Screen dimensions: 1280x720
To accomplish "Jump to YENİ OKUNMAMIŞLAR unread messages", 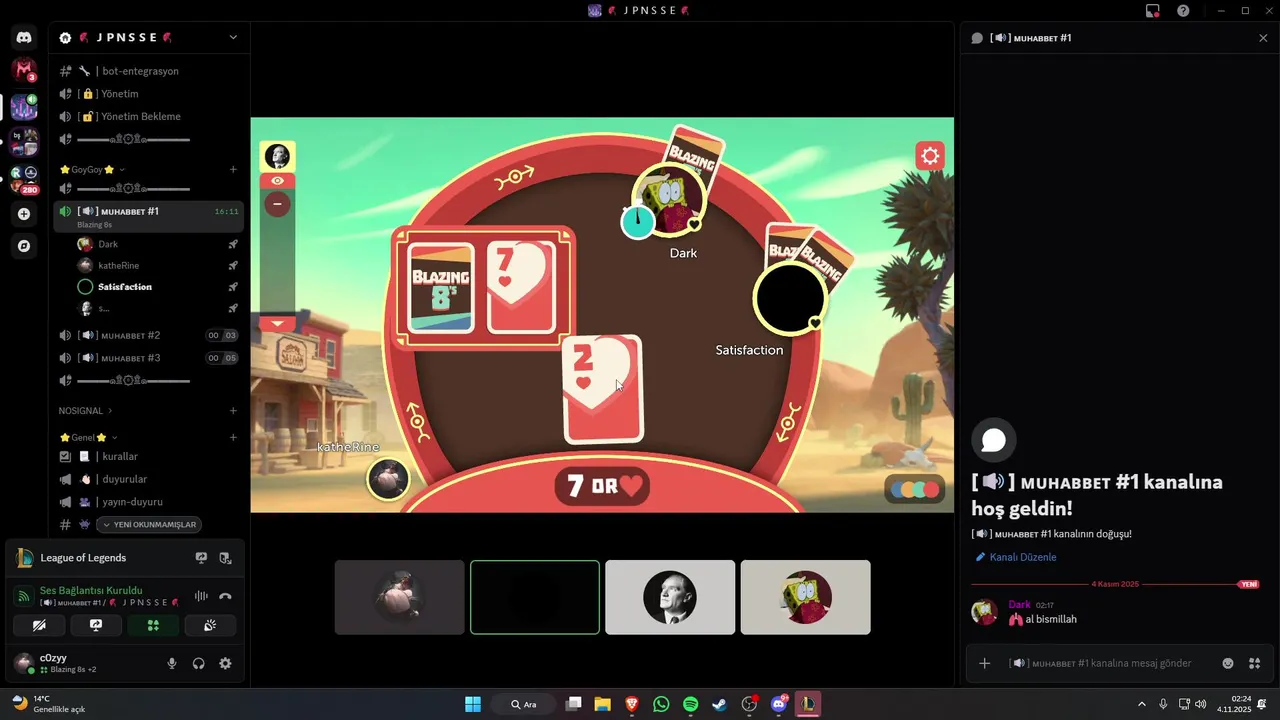I will 149,524.
